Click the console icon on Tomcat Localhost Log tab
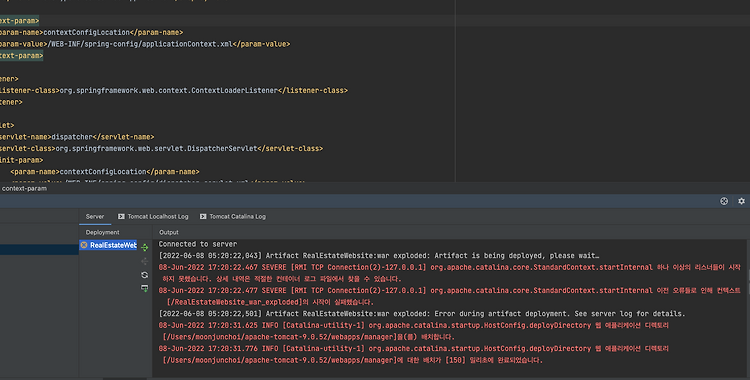The width and height of the screenshot is (750, 380). 121,216
